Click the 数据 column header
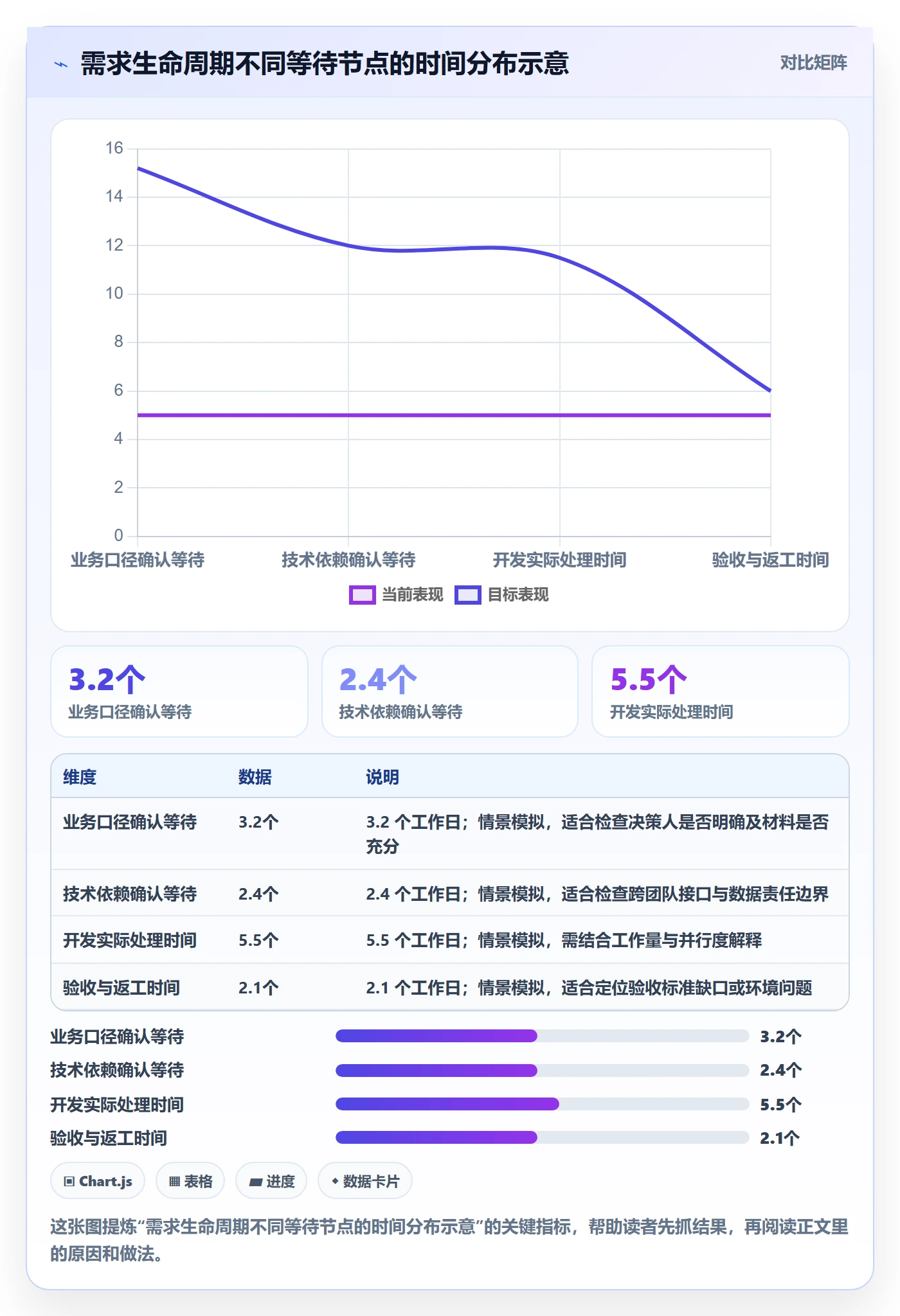 pos(255,777)
